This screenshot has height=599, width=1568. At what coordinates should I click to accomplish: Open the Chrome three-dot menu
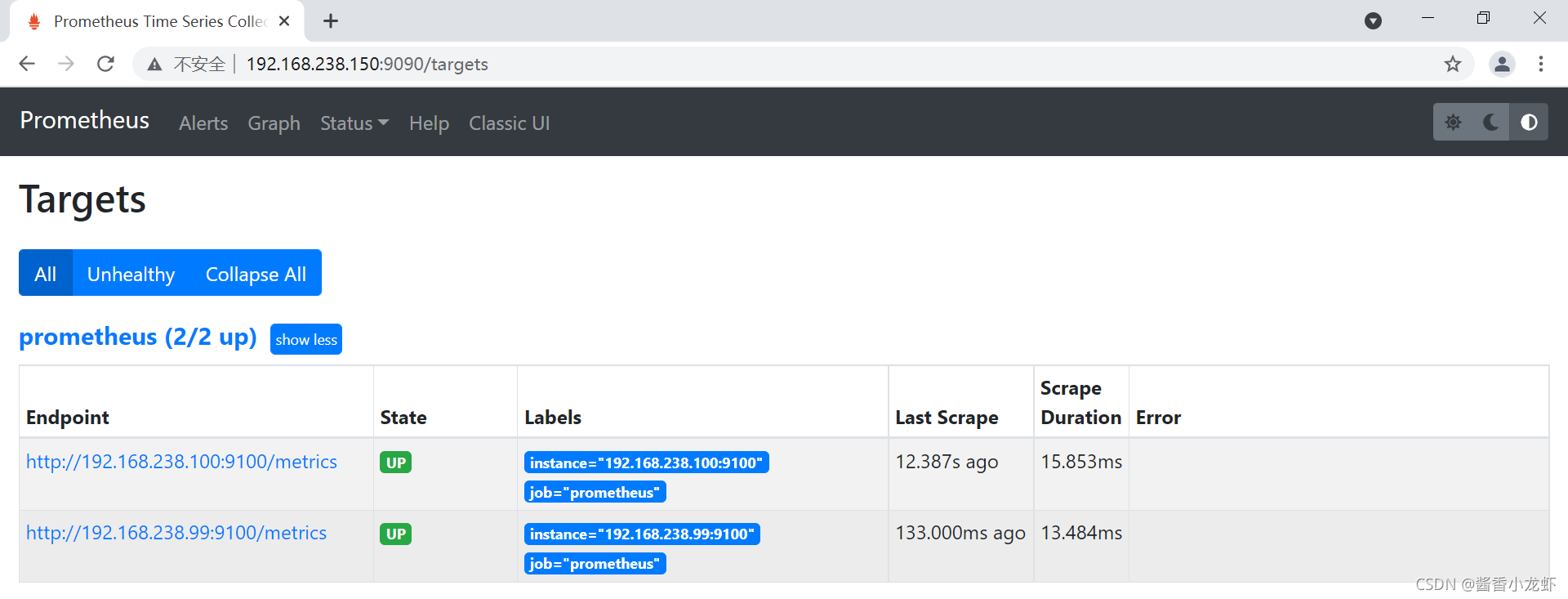click(1541, 64)
